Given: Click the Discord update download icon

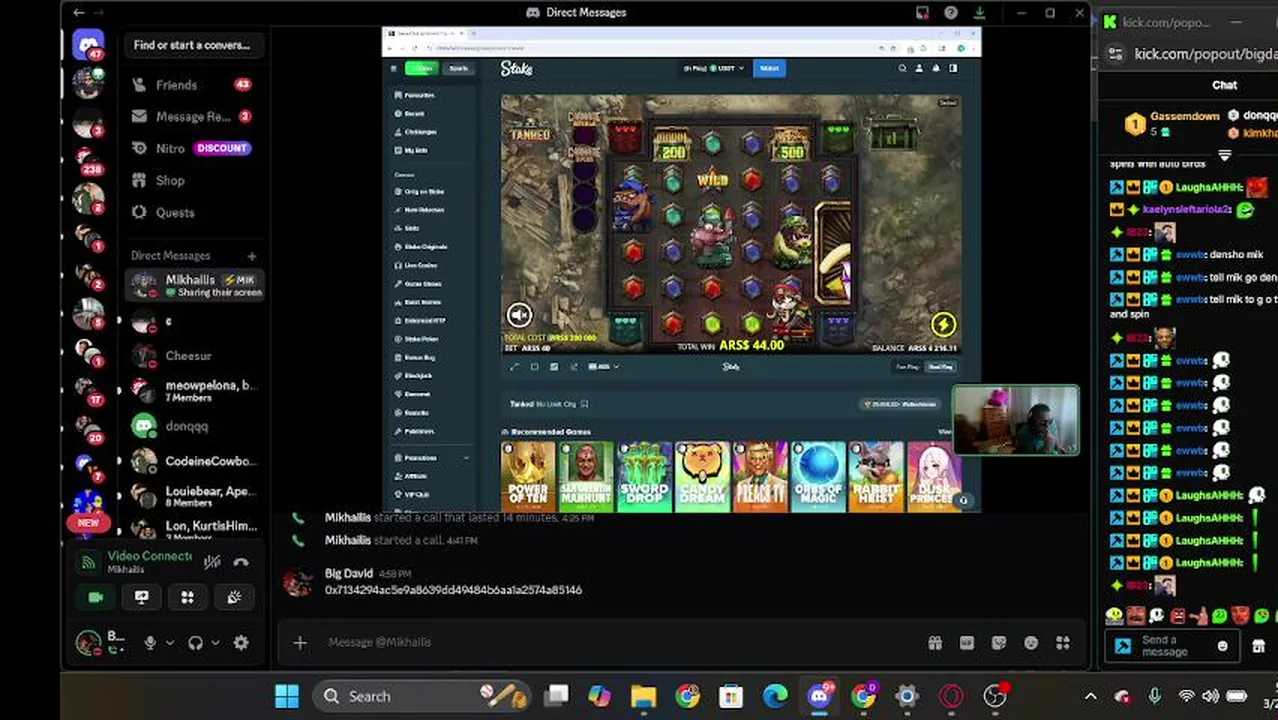Looking at the screenshot, I should 979,13.
